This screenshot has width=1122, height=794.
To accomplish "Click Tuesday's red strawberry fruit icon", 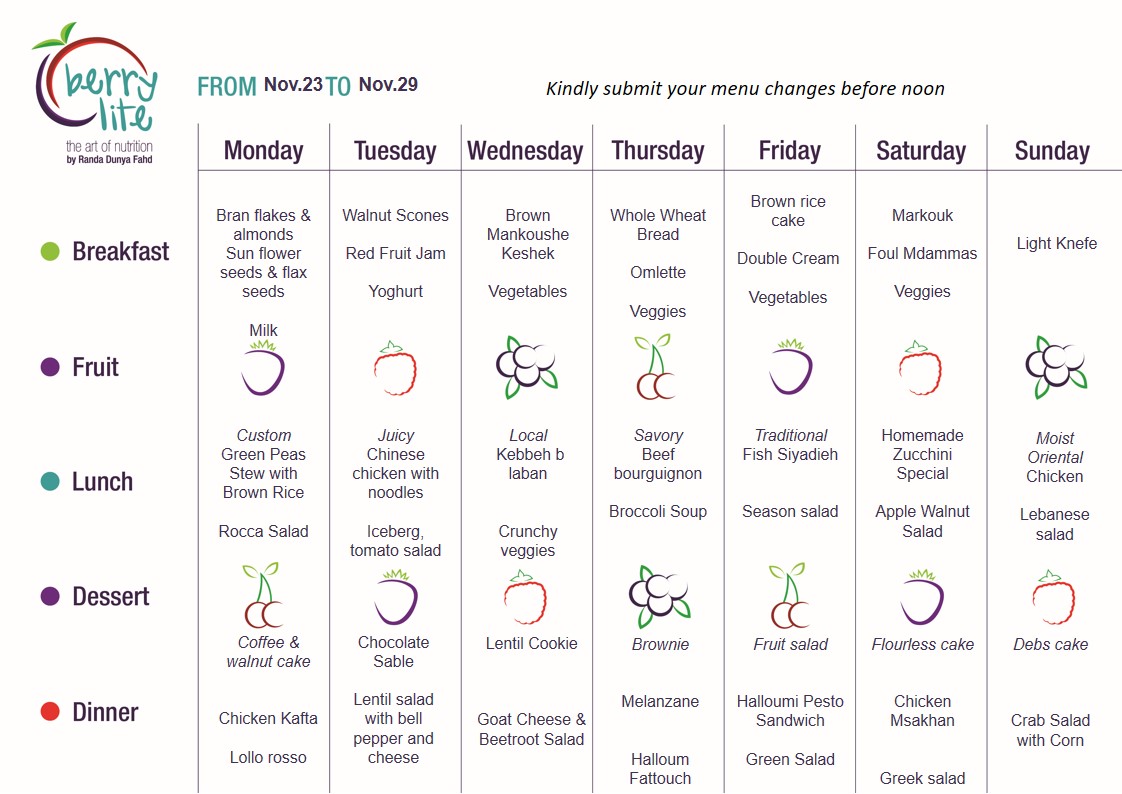I will click(395, 368).
